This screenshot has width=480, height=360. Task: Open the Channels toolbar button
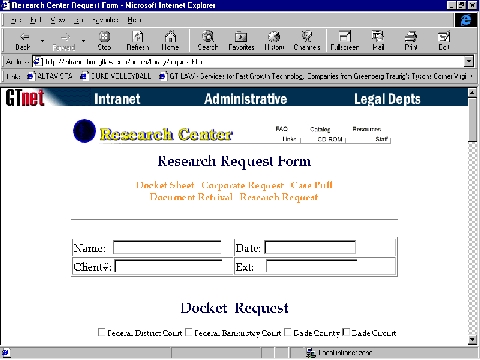tap(307, 41)
